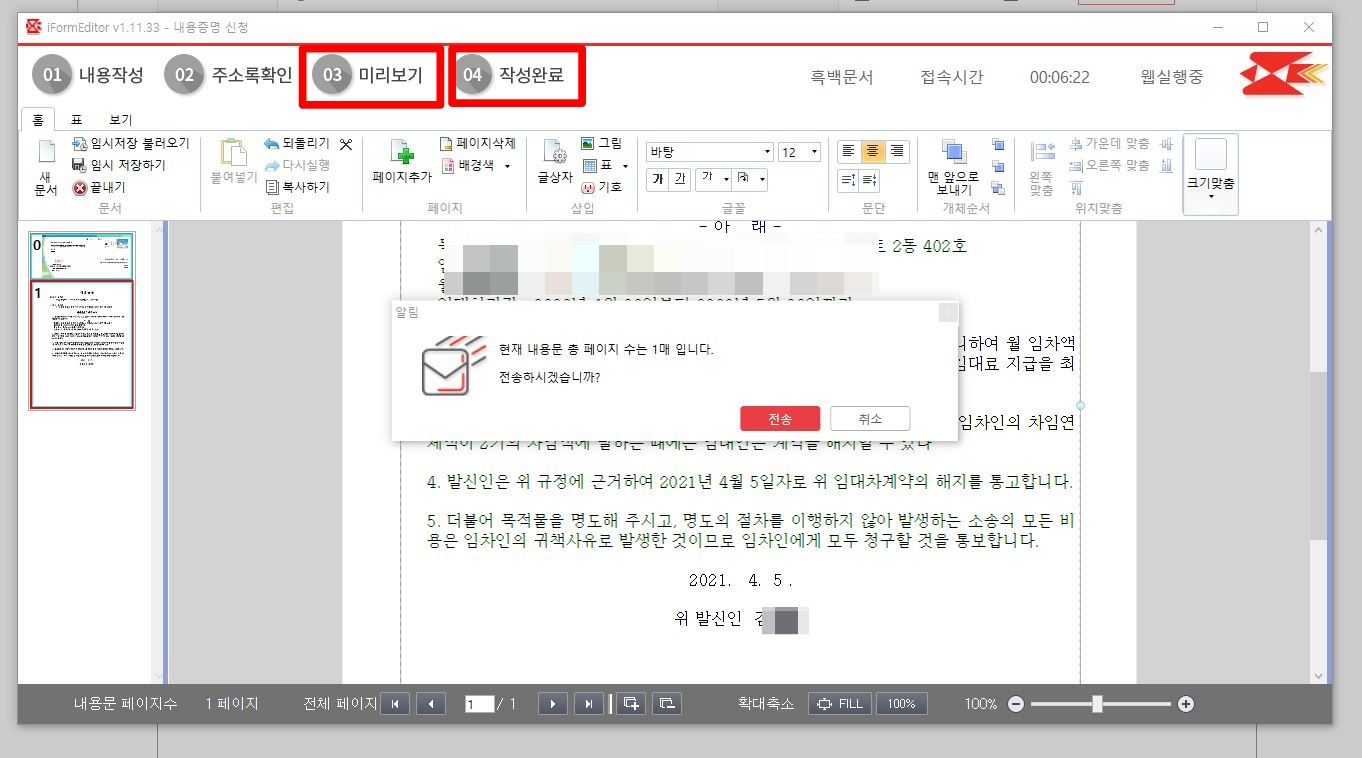1362x758 pixels.
Task: Toggle underline 가 formatting
Action: (679, 179)
